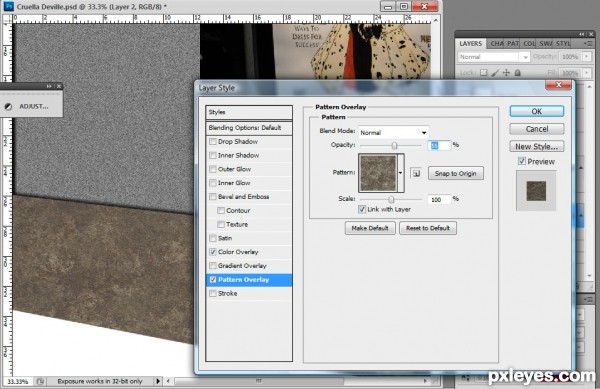Click the Layers panel Opacity 100% field

(x=570, y=57)
